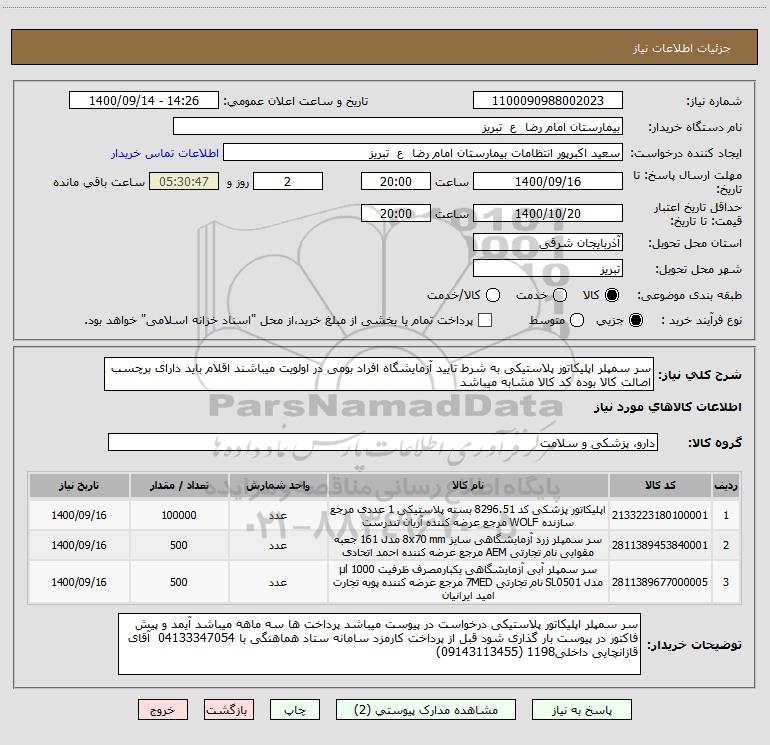Image resolution: width=770 pixels, height=745 pixels.
Task: Select the خدمت radio button
Action: [560, 295]
